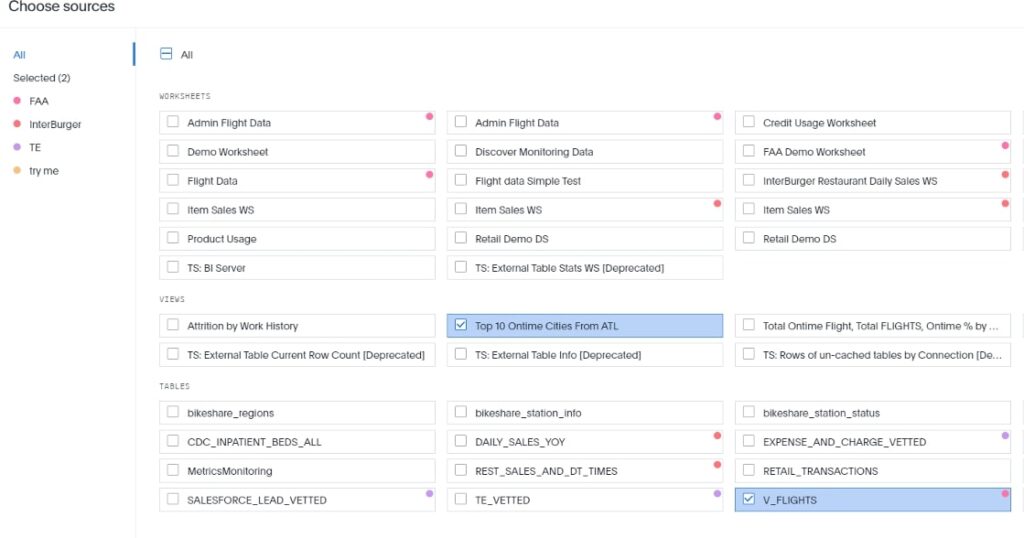Check the Demo Worksheet checkbox
Screen dimensions: 1024x538
pos(173,152)
